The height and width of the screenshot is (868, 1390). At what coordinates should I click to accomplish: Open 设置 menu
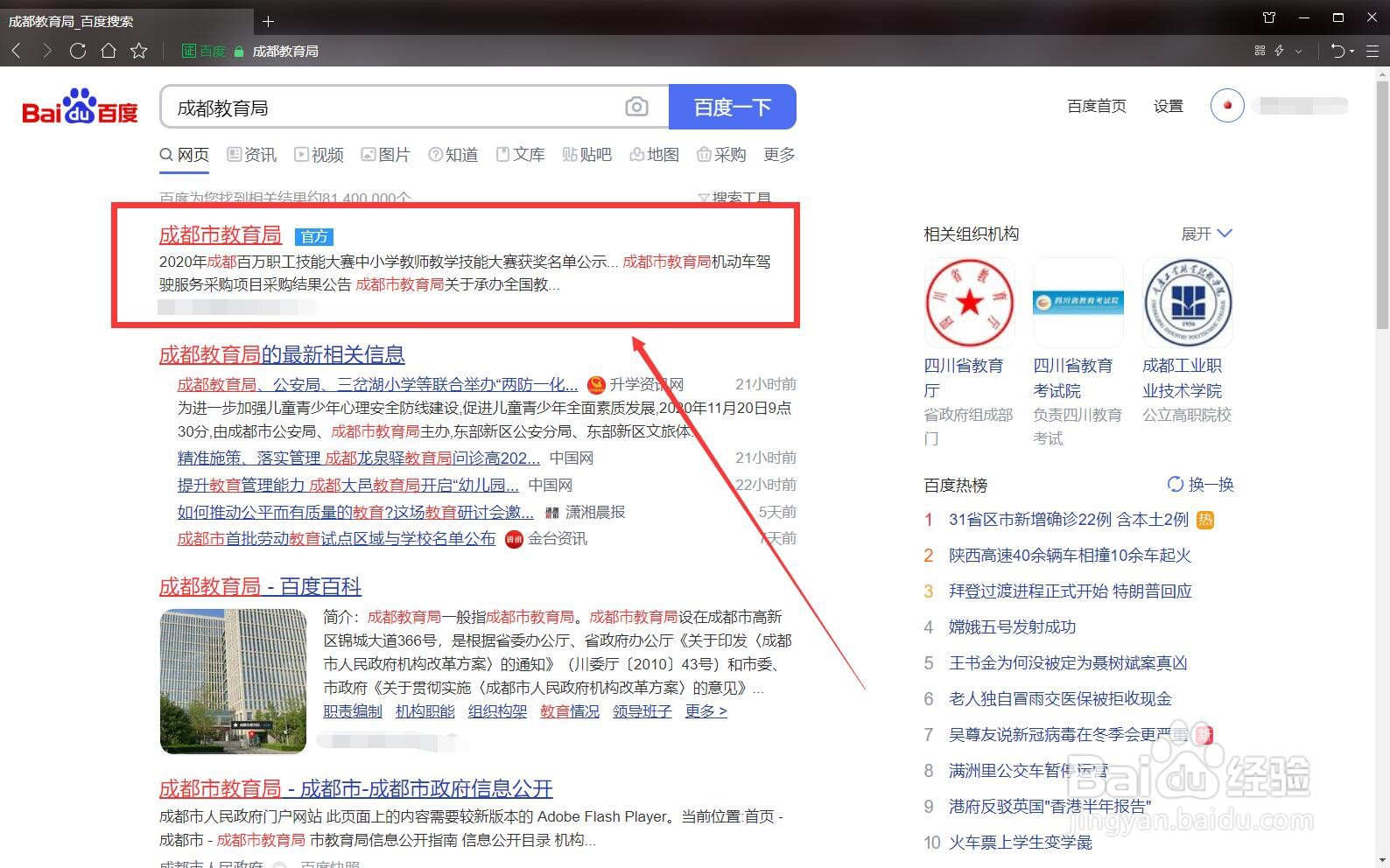tap(1168, 106)
